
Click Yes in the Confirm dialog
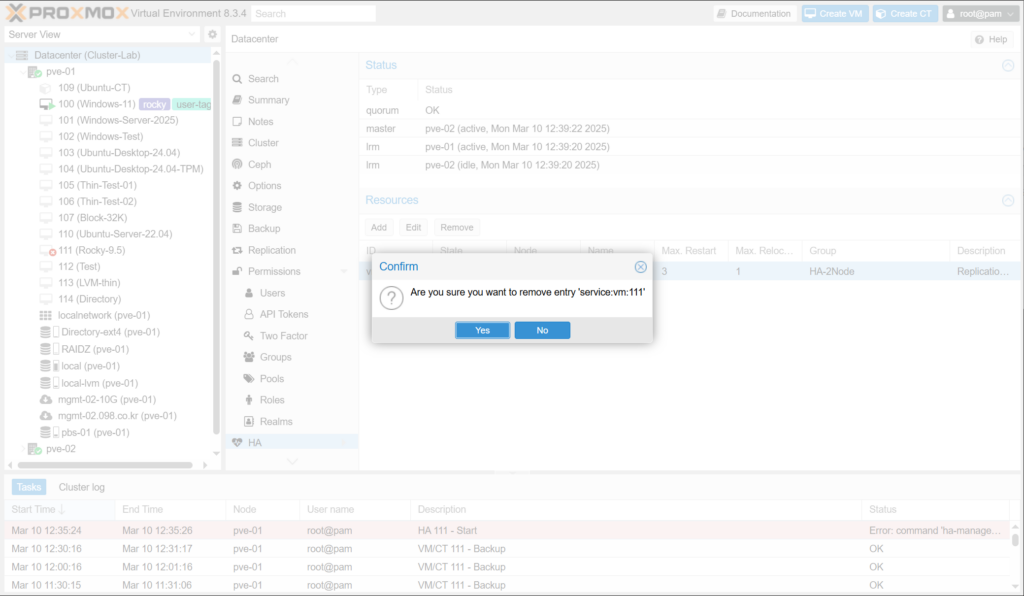point(482,330)
